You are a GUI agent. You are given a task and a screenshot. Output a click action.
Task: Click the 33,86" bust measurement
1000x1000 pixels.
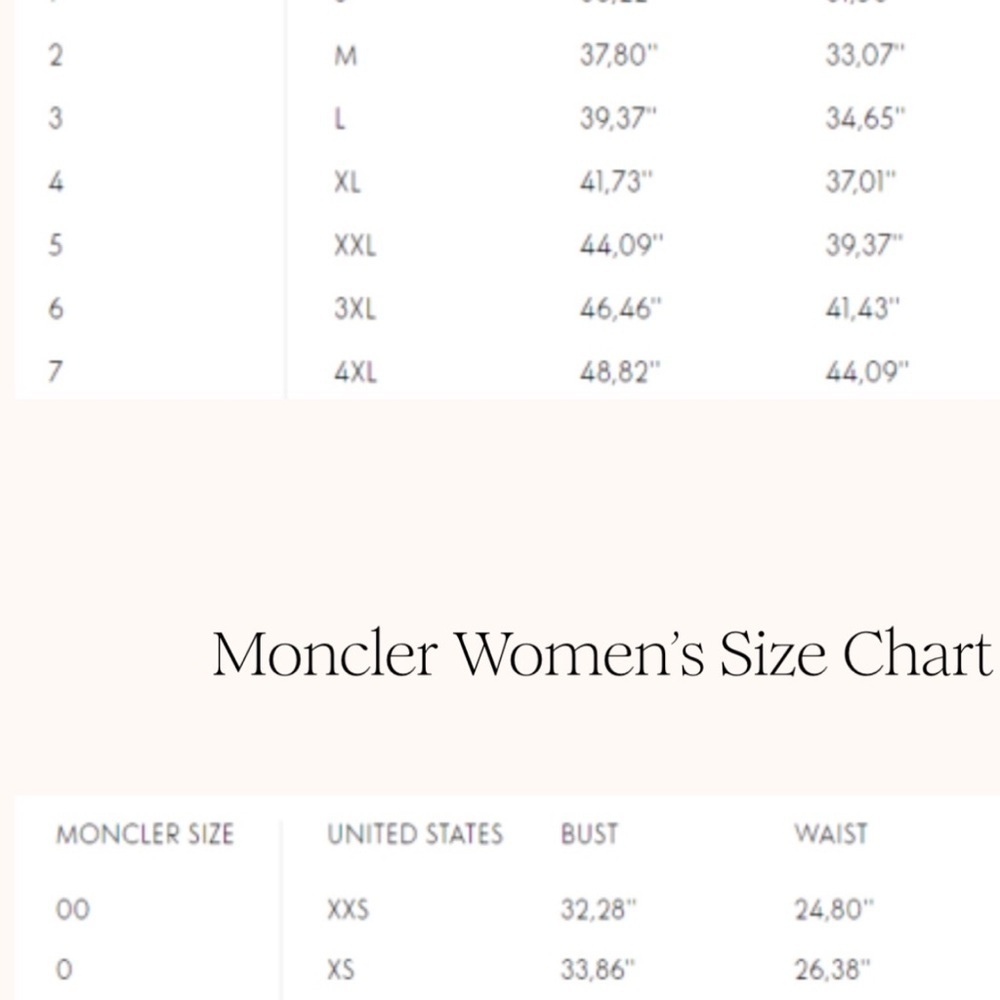click(x=598, y=970)
